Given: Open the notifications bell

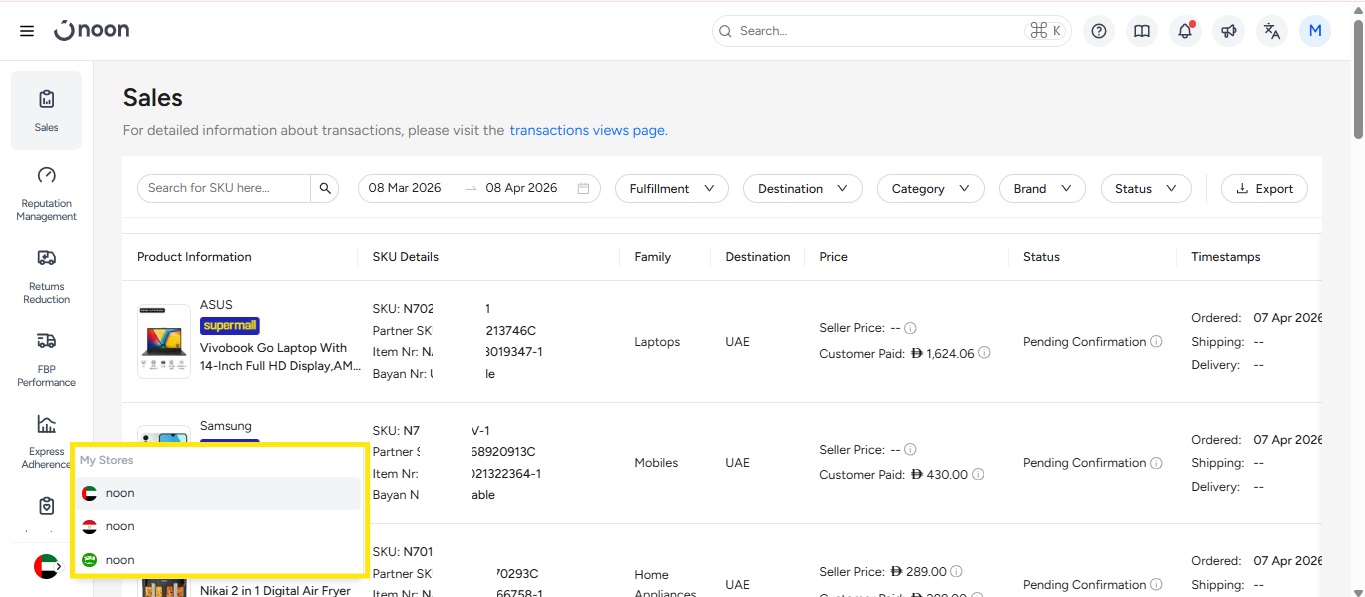Looking at the screenshot, I should click(x=1185, y=31).
